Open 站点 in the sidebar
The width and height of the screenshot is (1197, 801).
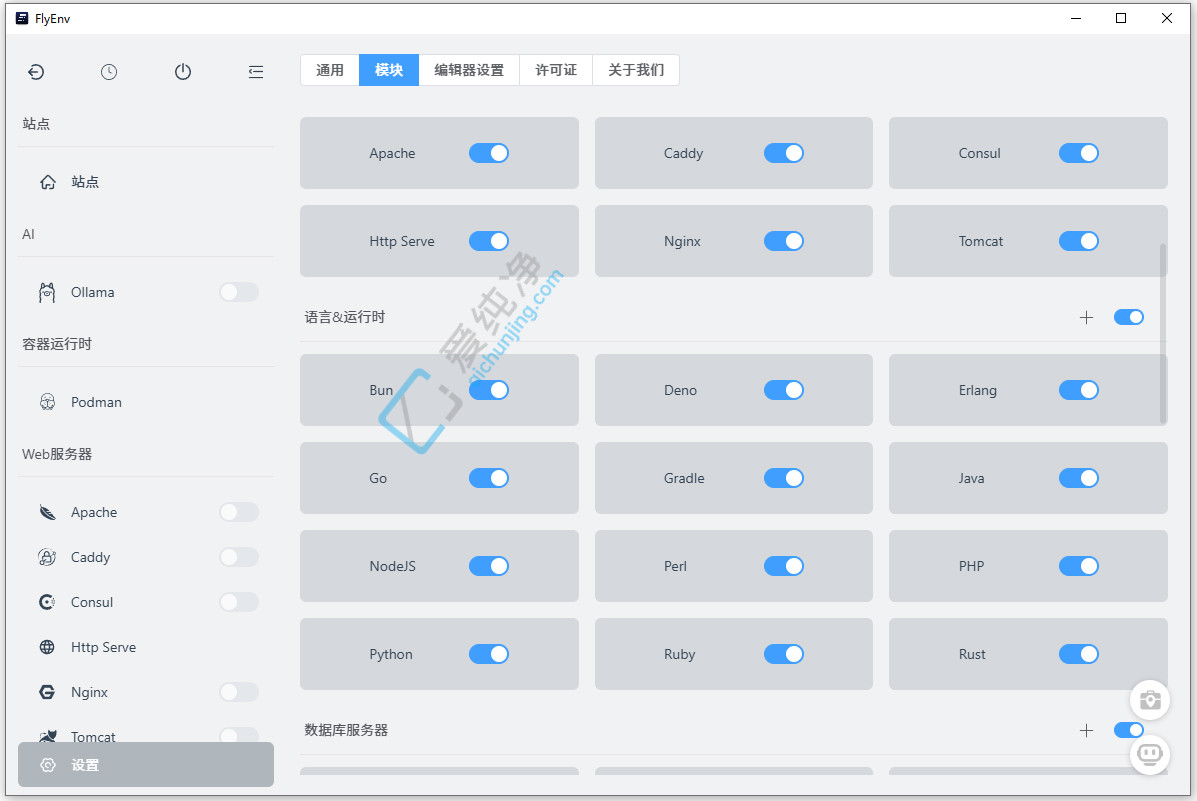pos(85,182)
